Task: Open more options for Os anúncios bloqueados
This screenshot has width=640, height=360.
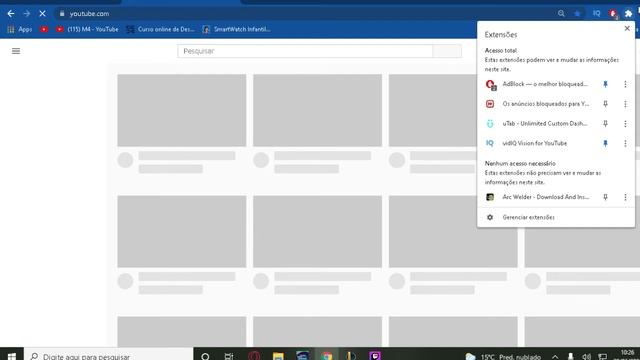Action: [x=625, y=104]
